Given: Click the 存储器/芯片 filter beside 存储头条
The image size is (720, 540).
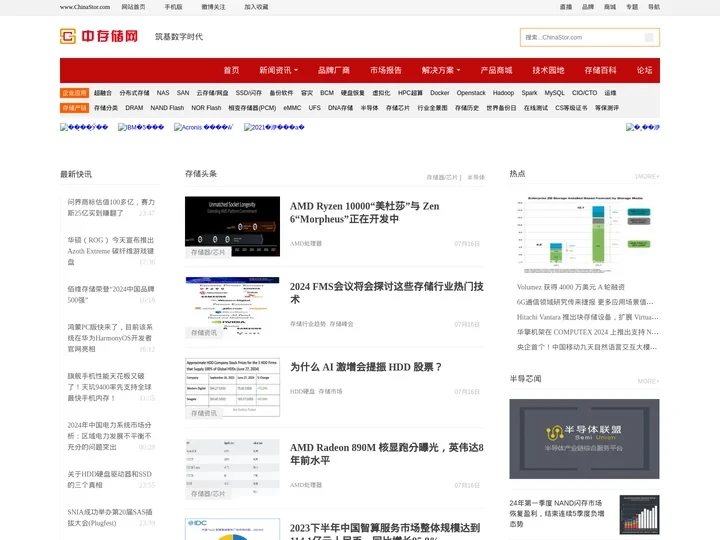Looking at the screenshot, I should (442, 177).
